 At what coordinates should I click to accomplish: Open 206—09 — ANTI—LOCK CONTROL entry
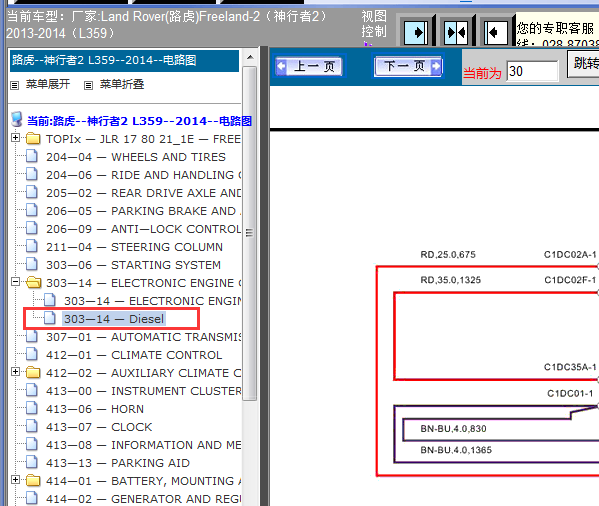point(143,229)
